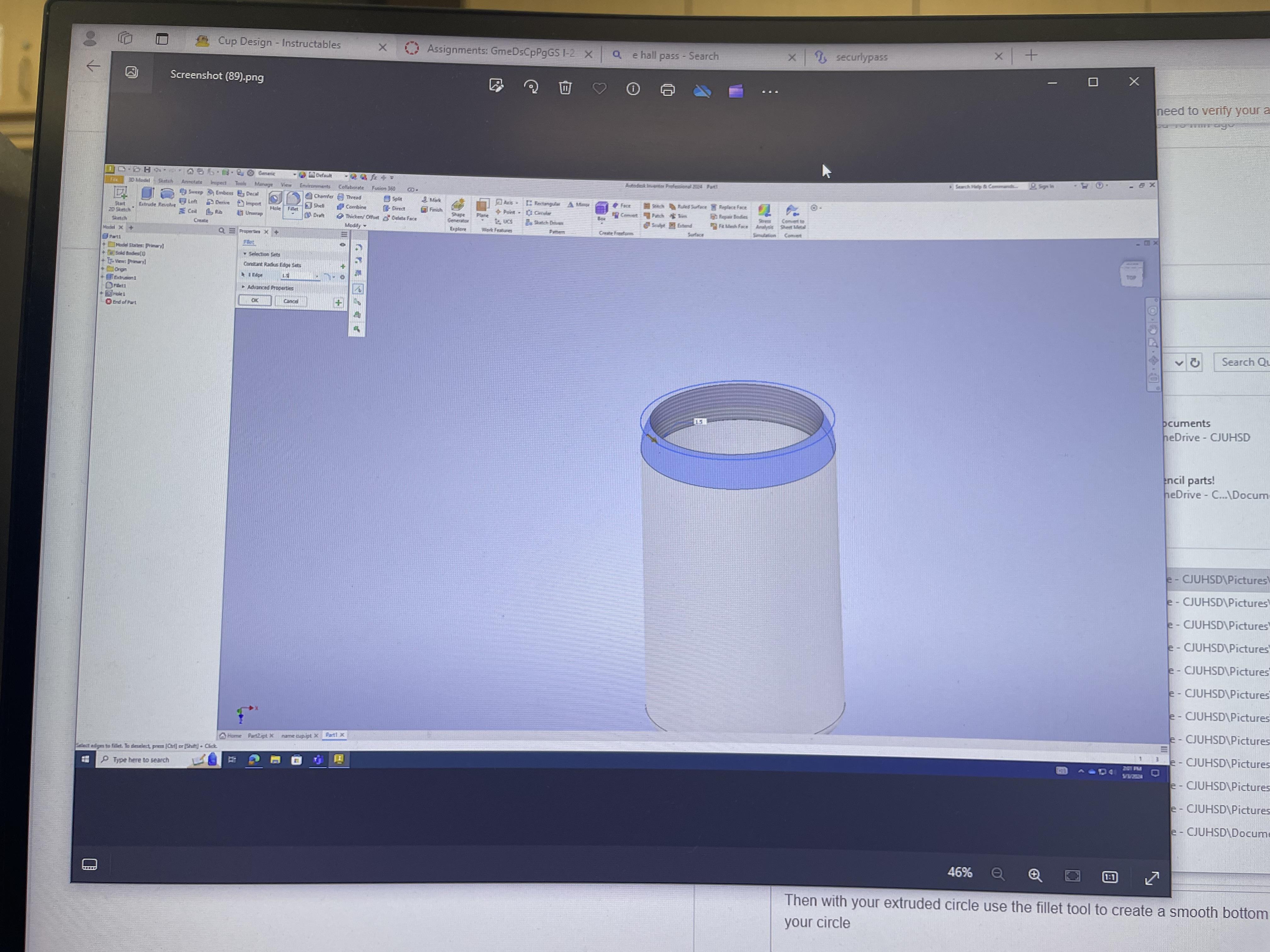Screen dimensions: 1270x952
Task: Open file info with the info icon
Action: pyautogui.click(x=633, y=89)
